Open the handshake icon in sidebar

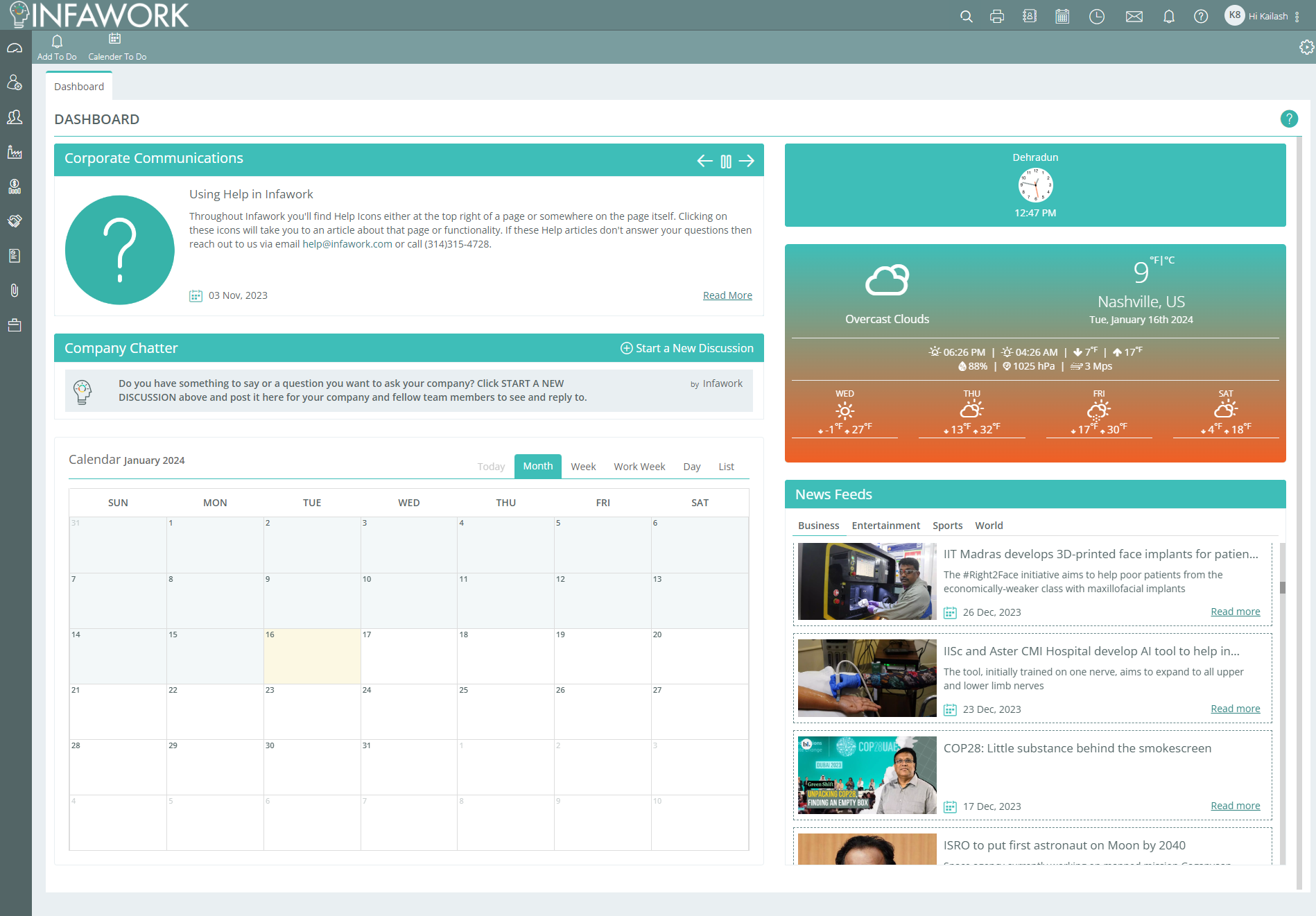tap(15, 221)
